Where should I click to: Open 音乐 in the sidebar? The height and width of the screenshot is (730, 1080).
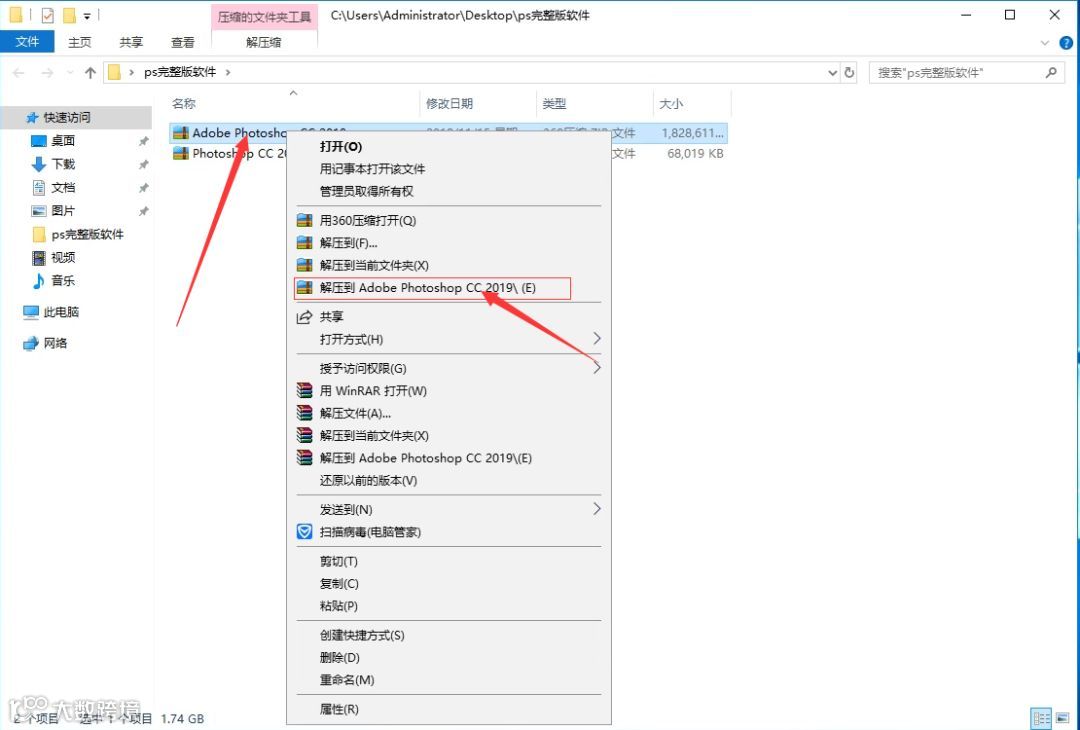[x=63, y=280]
